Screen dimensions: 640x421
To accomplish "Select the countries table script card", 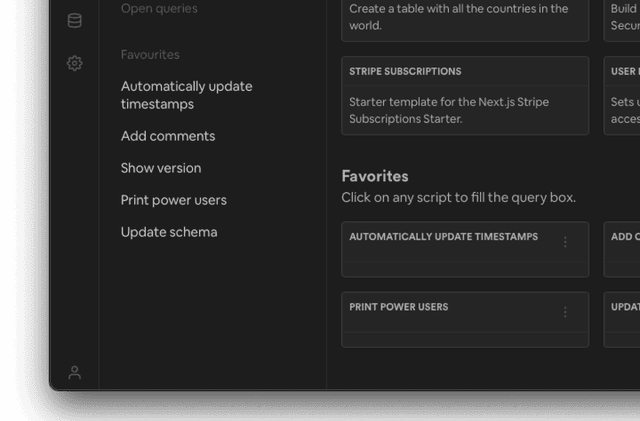I will tap(464, 18).
